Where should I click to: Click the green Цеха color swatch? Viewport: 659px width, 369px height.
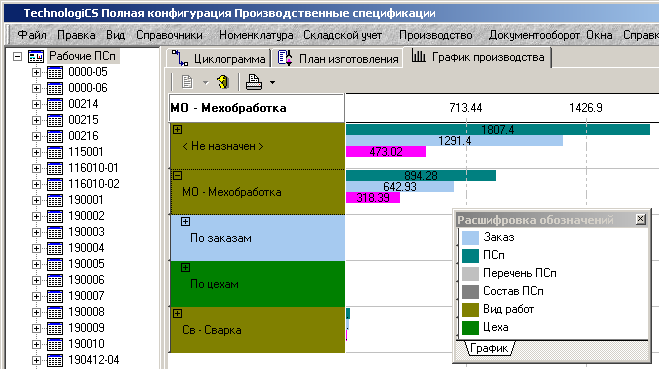coord(470,327)
